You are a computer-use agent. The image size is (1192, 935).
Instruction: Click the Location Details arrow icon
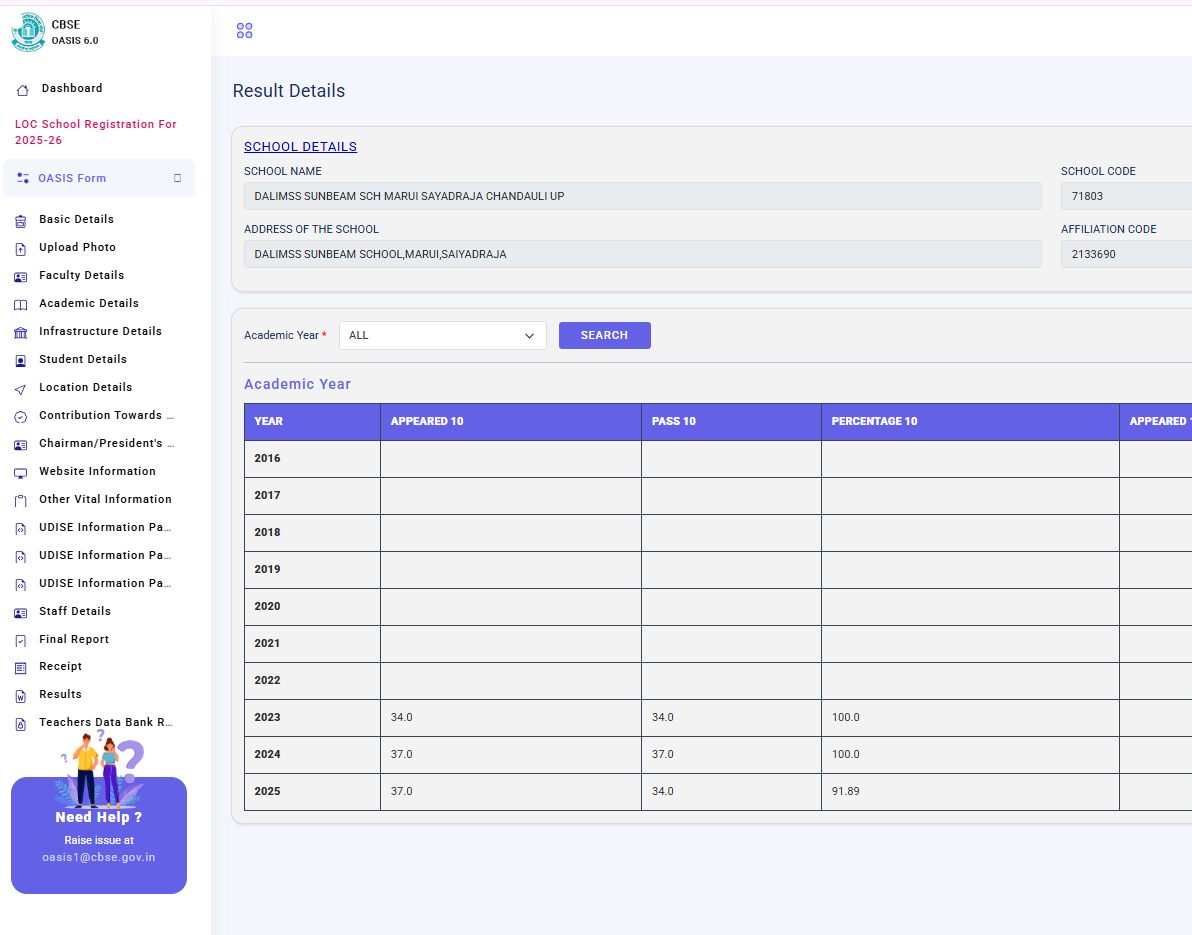coord(20,388)
